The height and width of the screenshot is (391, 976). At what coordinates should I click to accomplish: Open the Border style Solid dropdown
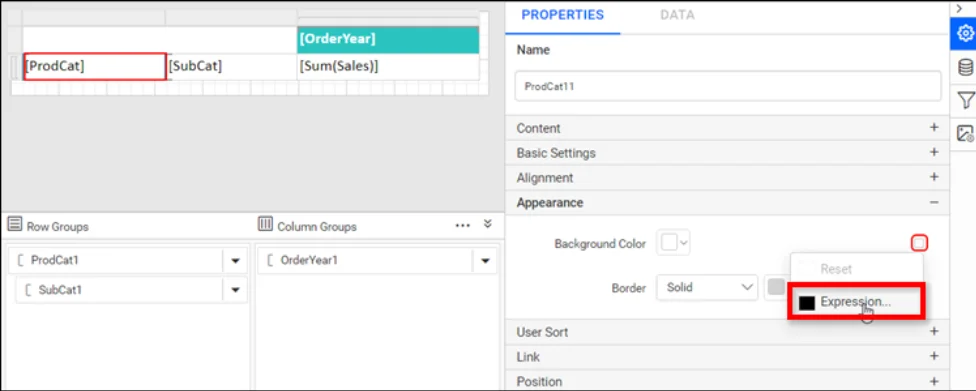[707, 288]
